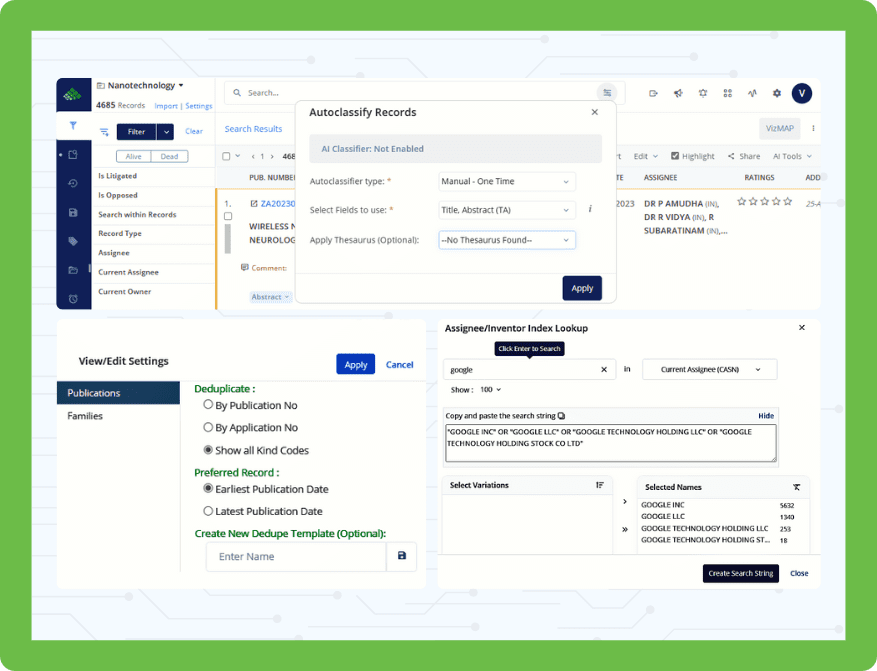Expand the AI Tools dropdown

[x=792, y=157]
